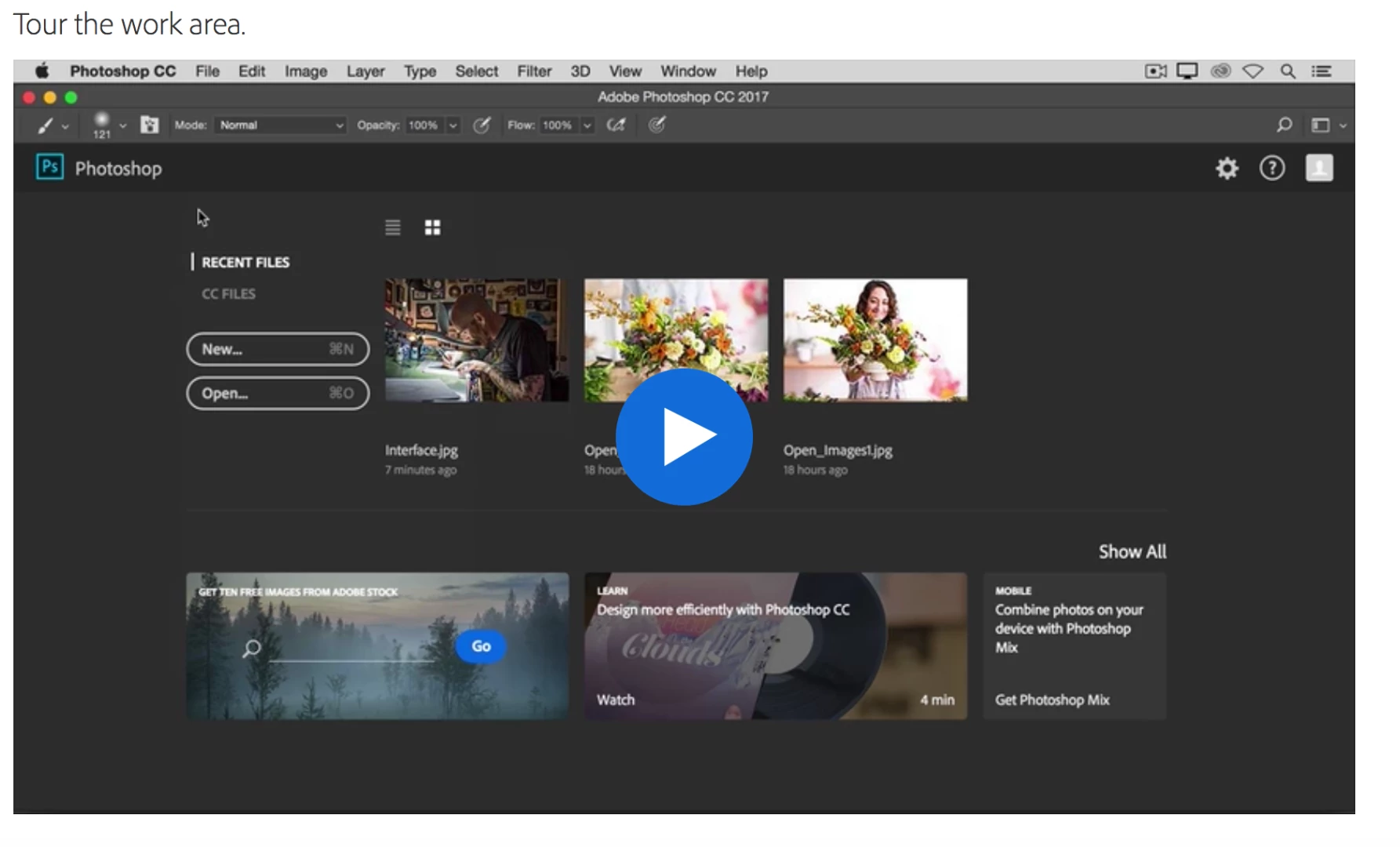Open the Apple menu

[x=42, y=71]
